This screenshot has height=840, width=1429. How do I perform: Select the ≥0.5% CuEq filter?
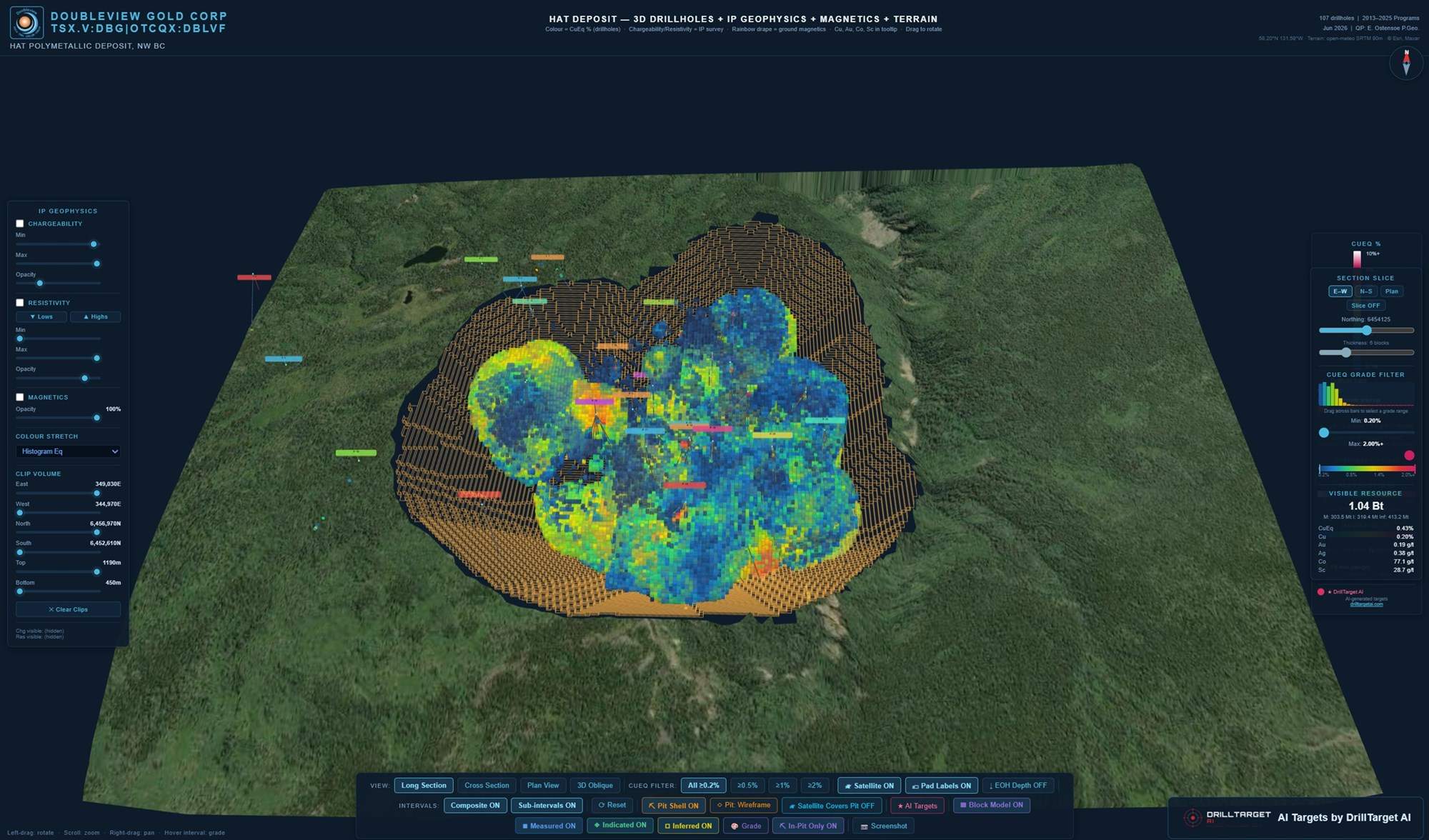coord(747,786)
